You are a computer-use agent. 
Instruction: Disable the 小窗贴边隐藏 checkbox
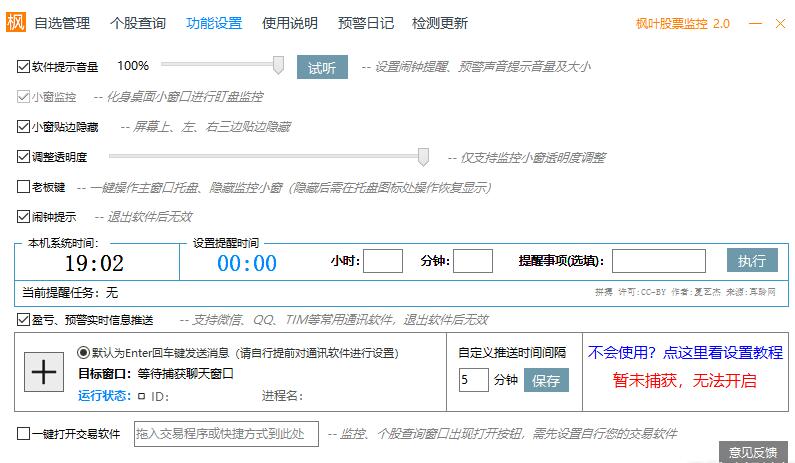coord(23,127)
